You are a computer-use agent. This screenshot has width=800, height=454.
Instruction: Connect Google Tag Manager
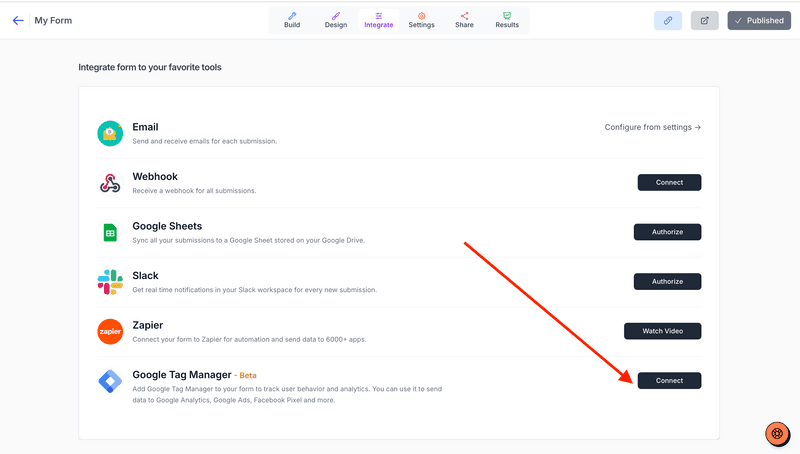click(669, 380)
